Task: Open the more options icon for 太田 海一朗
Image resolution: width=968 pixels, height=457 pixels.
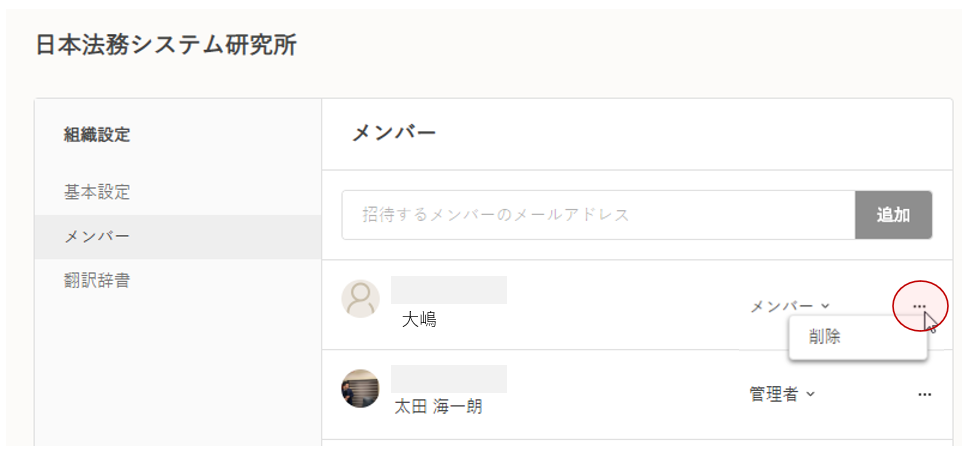Action: tap(924, 395)
